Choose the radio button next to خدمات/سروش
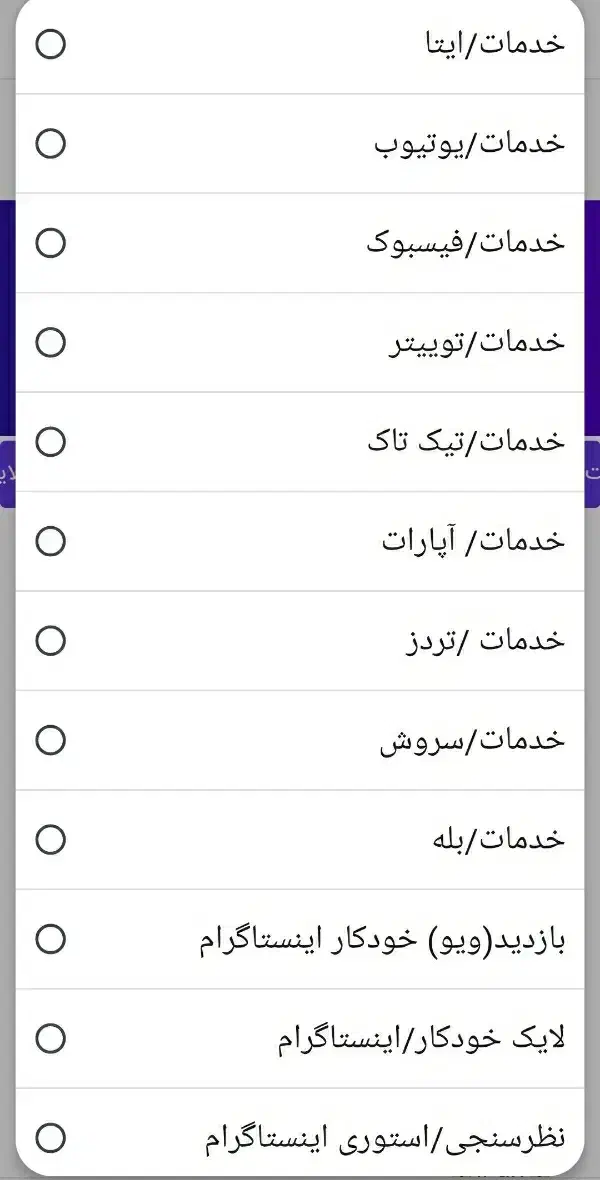 click(x=50, y=741)
